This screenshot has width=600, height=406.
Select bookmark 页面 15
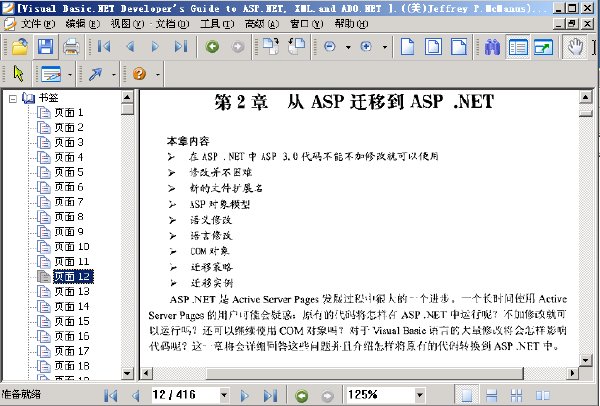pos(72,321)
